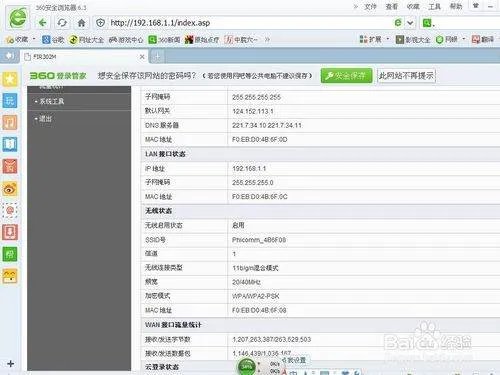Reload the page with the refresh icon

pyautogui.click(x=62, y=23)
